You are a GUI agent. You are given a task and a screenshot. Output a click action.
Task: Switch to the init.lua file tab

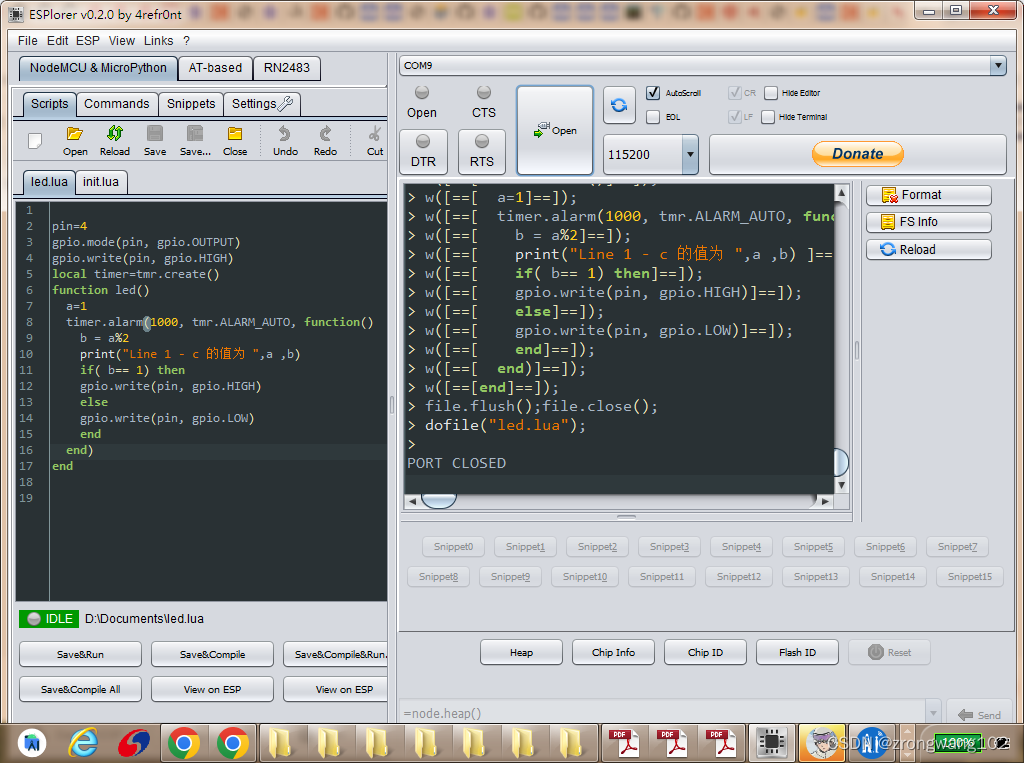click(101, 182)
